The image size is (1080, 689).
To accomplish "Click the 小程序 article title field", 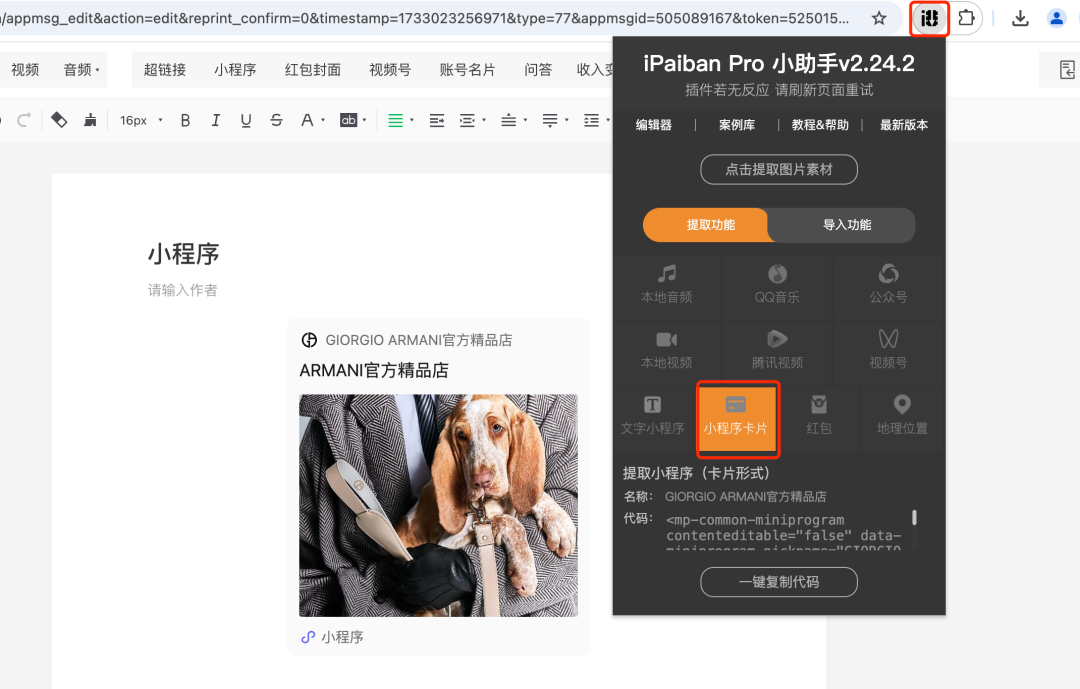I will point(183,254).
